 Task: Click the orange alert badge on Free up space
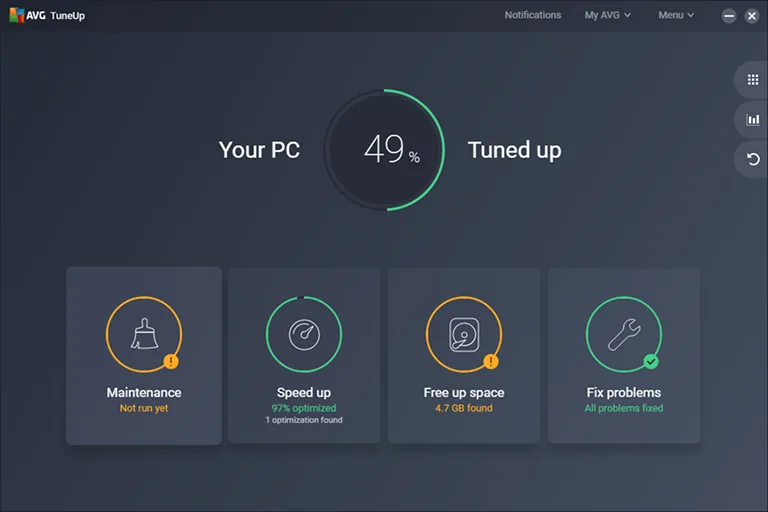pyautogui.click(x=491, y=362)
